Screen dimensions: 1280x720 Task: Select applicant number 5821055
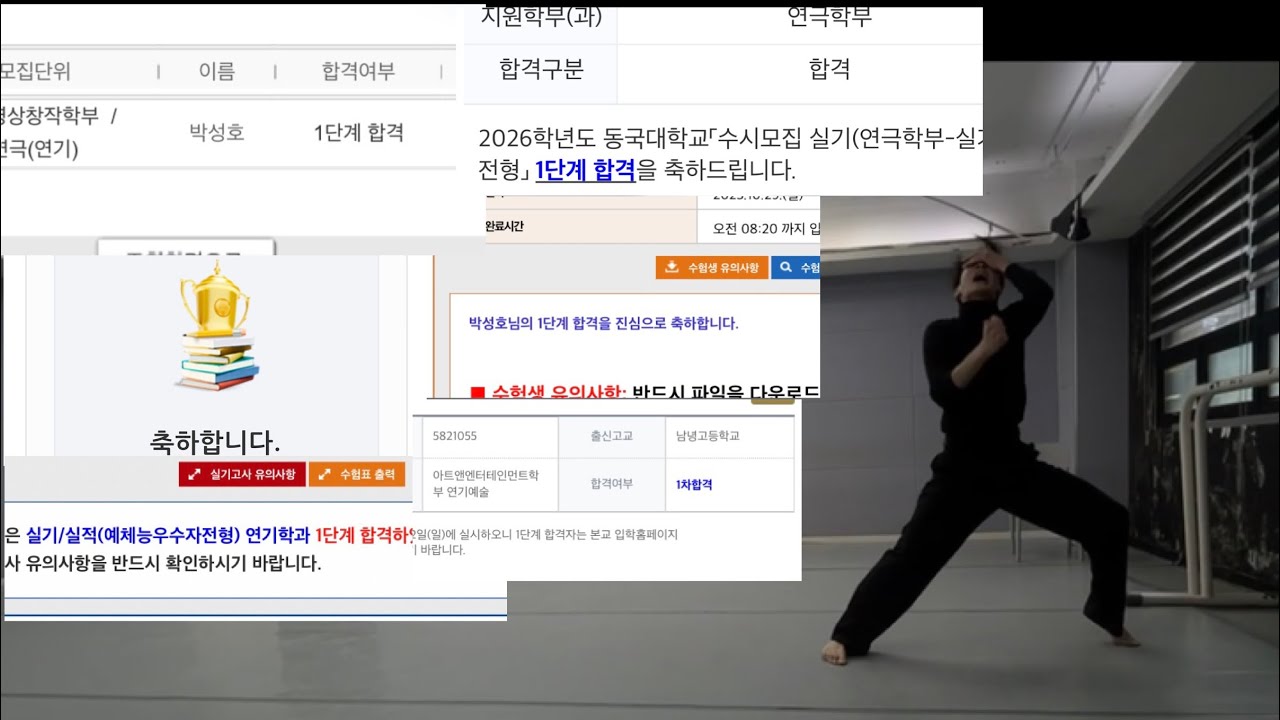tap(455, 436)
